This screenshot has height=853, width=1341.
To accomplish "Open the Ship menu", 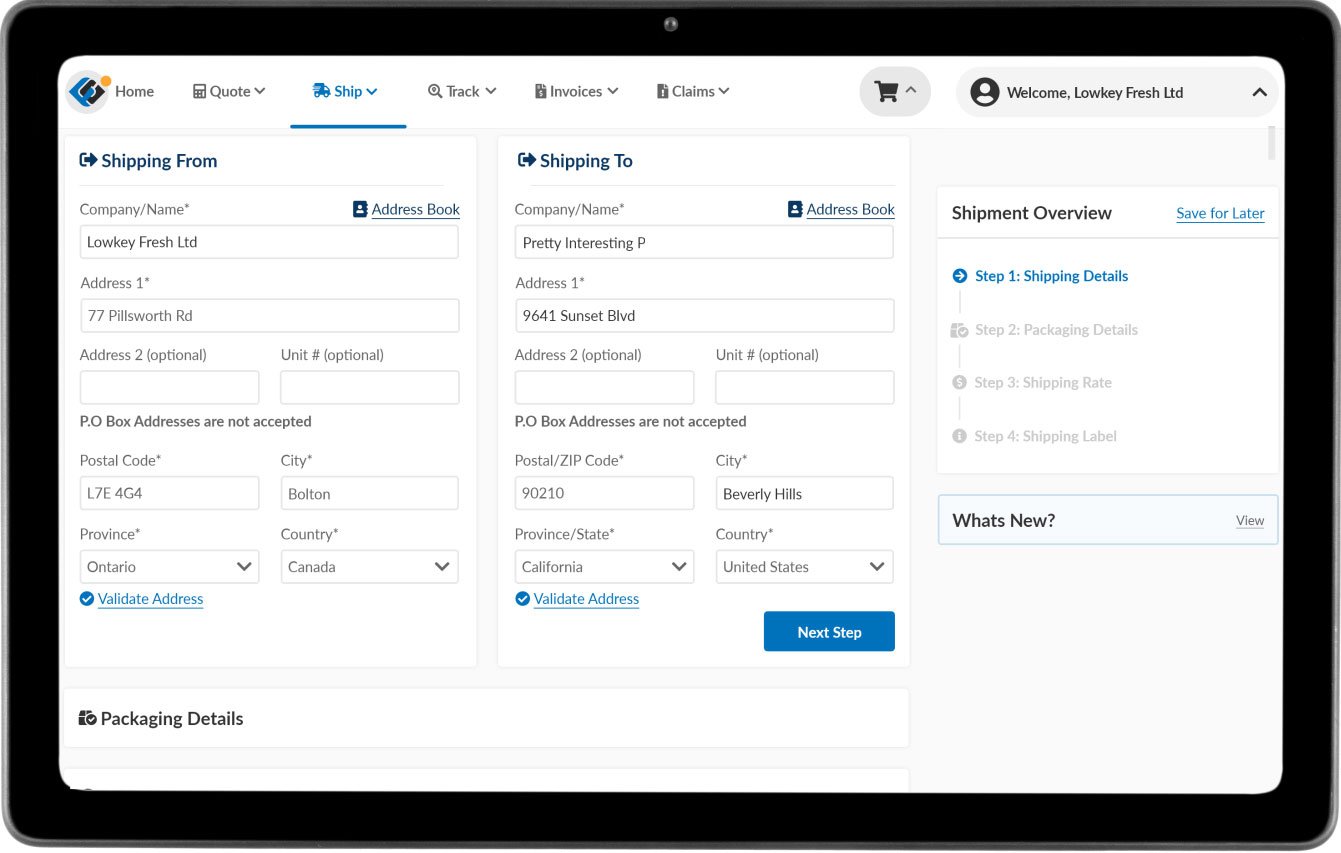I will [345, 91].
